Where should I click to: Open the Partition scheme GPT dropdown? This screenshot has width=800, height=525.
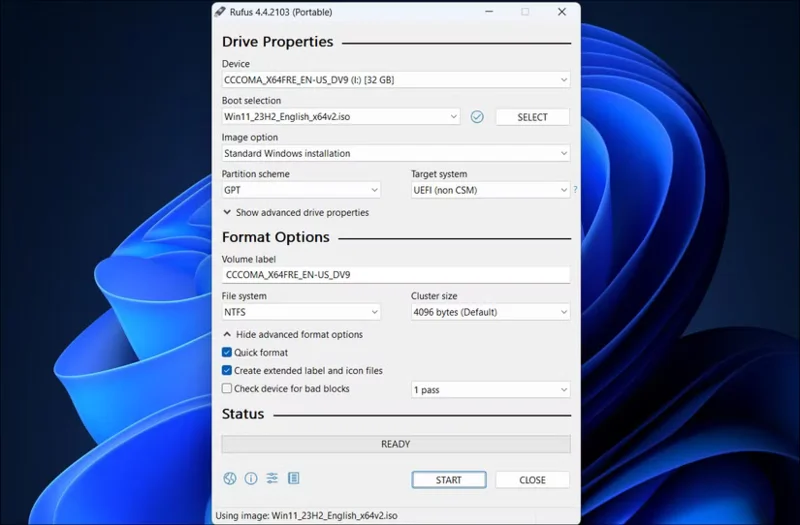pos(301,190)
